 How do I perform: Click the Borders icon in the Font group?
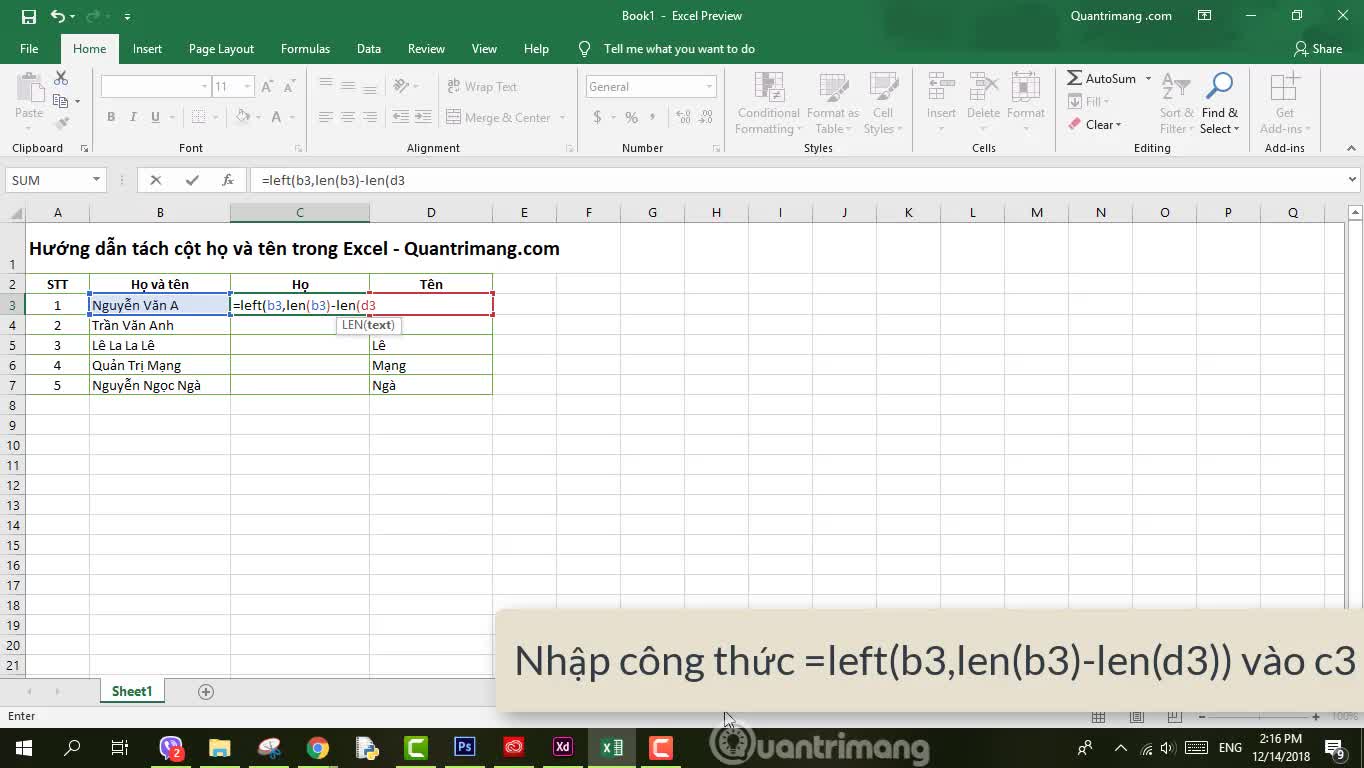pyautogui.click(x=198, y=117)
